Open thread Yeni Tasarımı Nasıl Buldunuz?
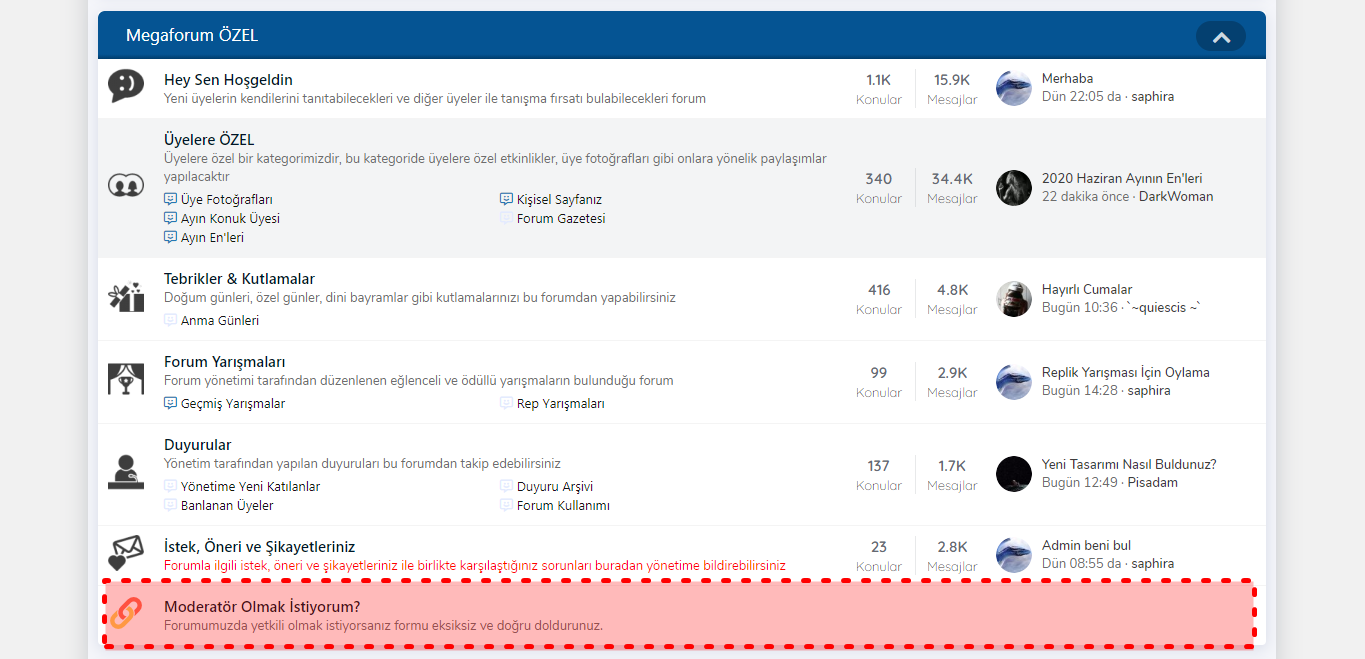Screen dimensions: 1365x659 [1129, 465]
